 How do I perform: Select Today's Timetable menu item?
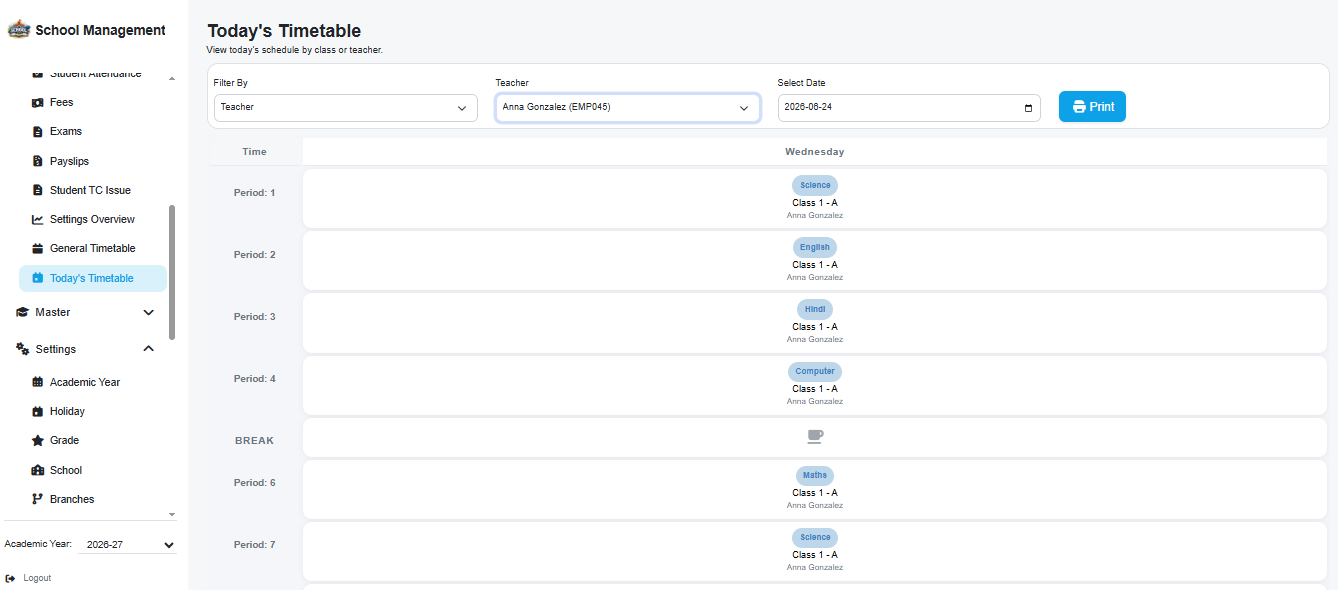[92, 278]
